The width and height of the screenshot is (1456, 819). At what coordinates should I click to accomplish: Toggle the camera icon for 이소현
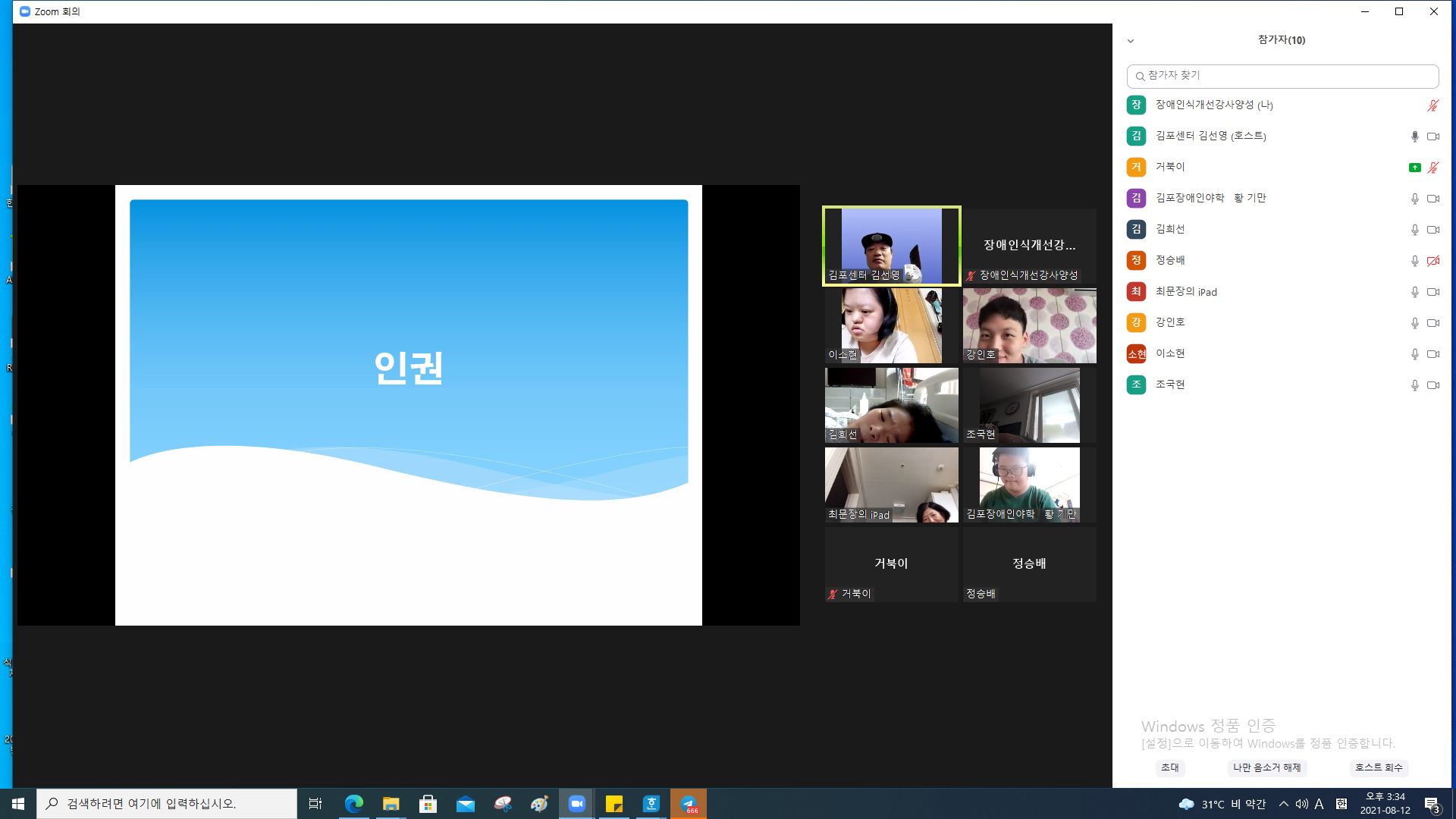[x=1432, y=354]
